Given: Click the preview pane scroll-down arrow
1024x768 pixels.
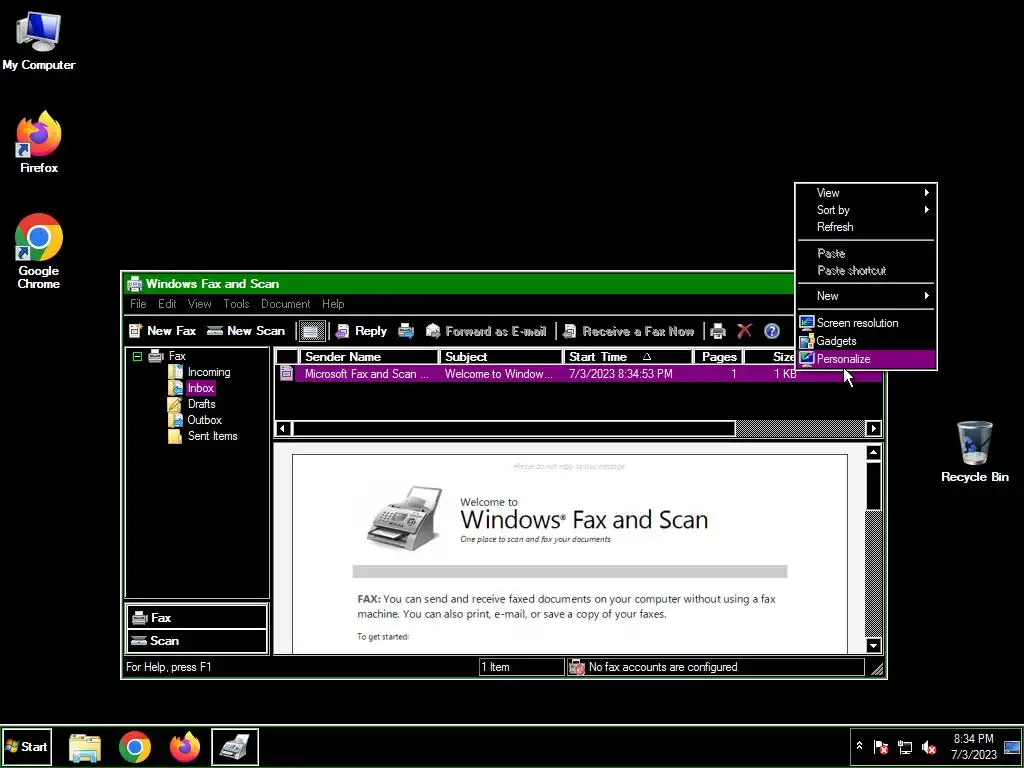Looking at the screenshot, I should pos(873,645).
